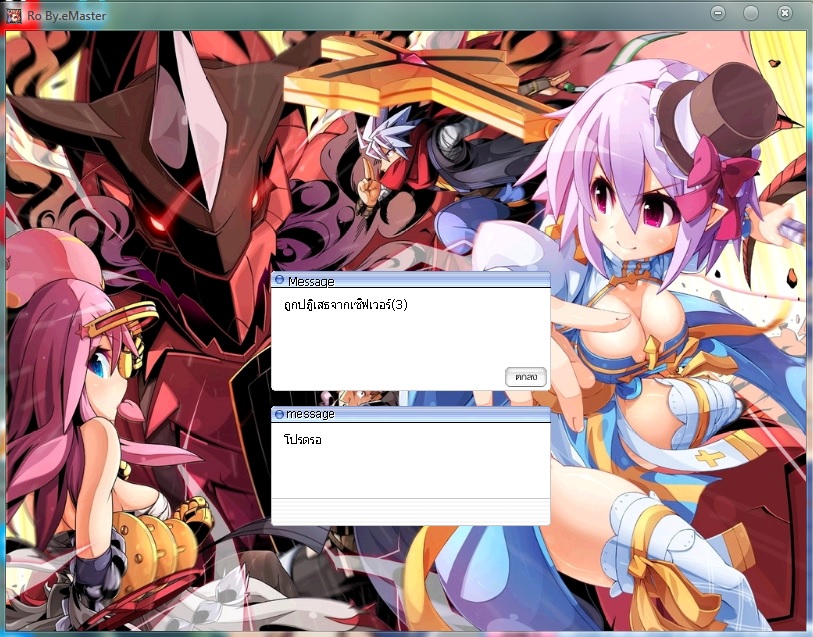Minimize the Ro By.eMaster window
Screen dimensions: 813x637
pyautogui.click(x=718, y=13)
